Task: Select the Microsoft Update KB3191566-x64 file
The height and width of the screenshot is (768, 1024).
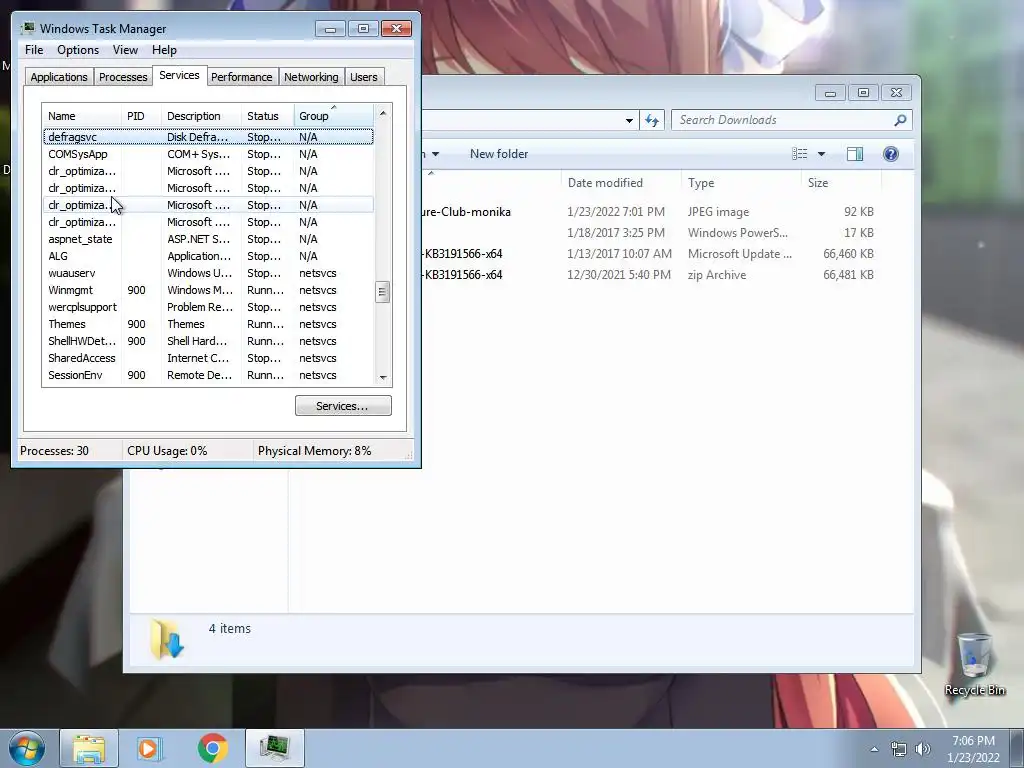Action: pos(648,253)
